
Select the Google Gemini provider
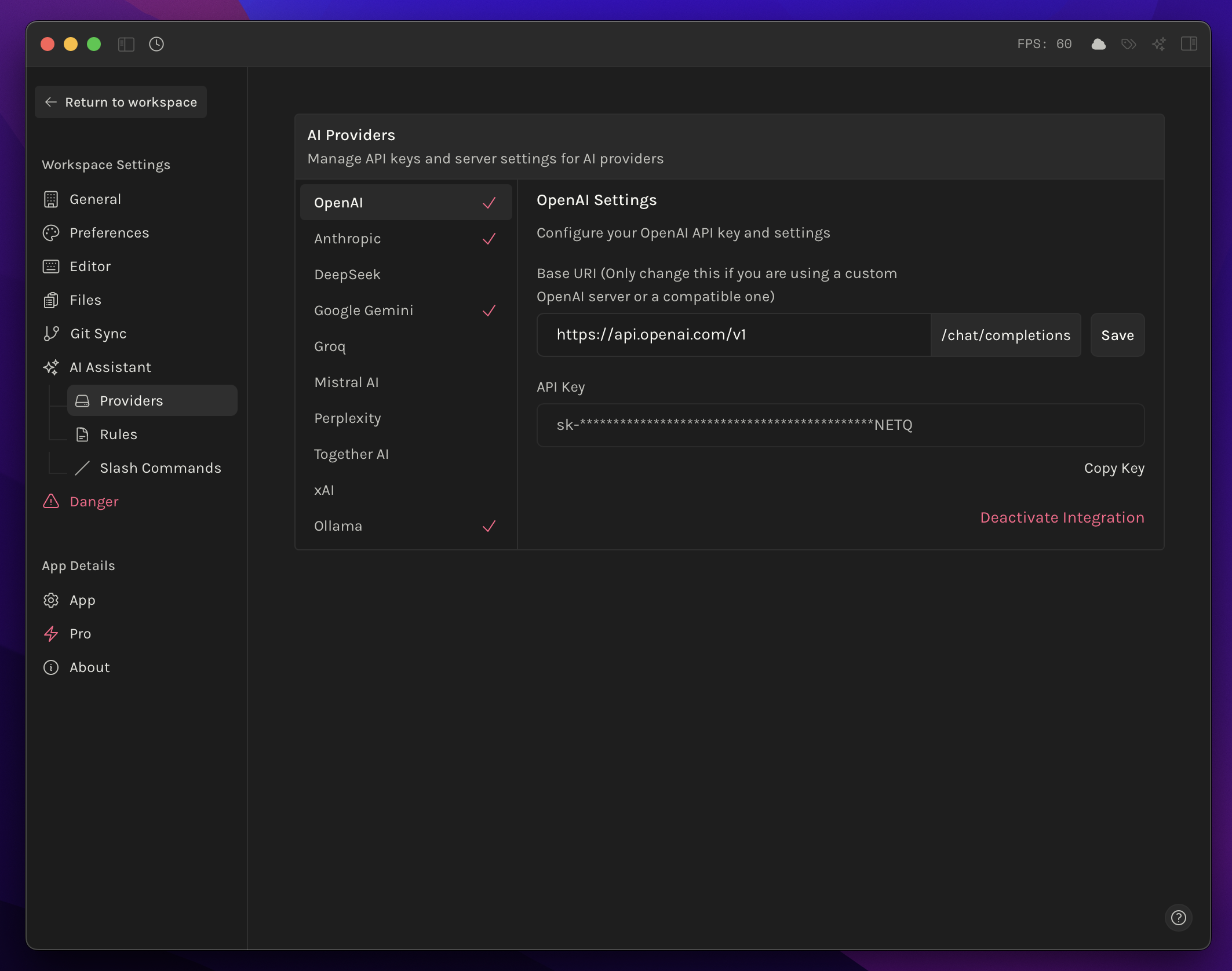[x=406, y=311]
